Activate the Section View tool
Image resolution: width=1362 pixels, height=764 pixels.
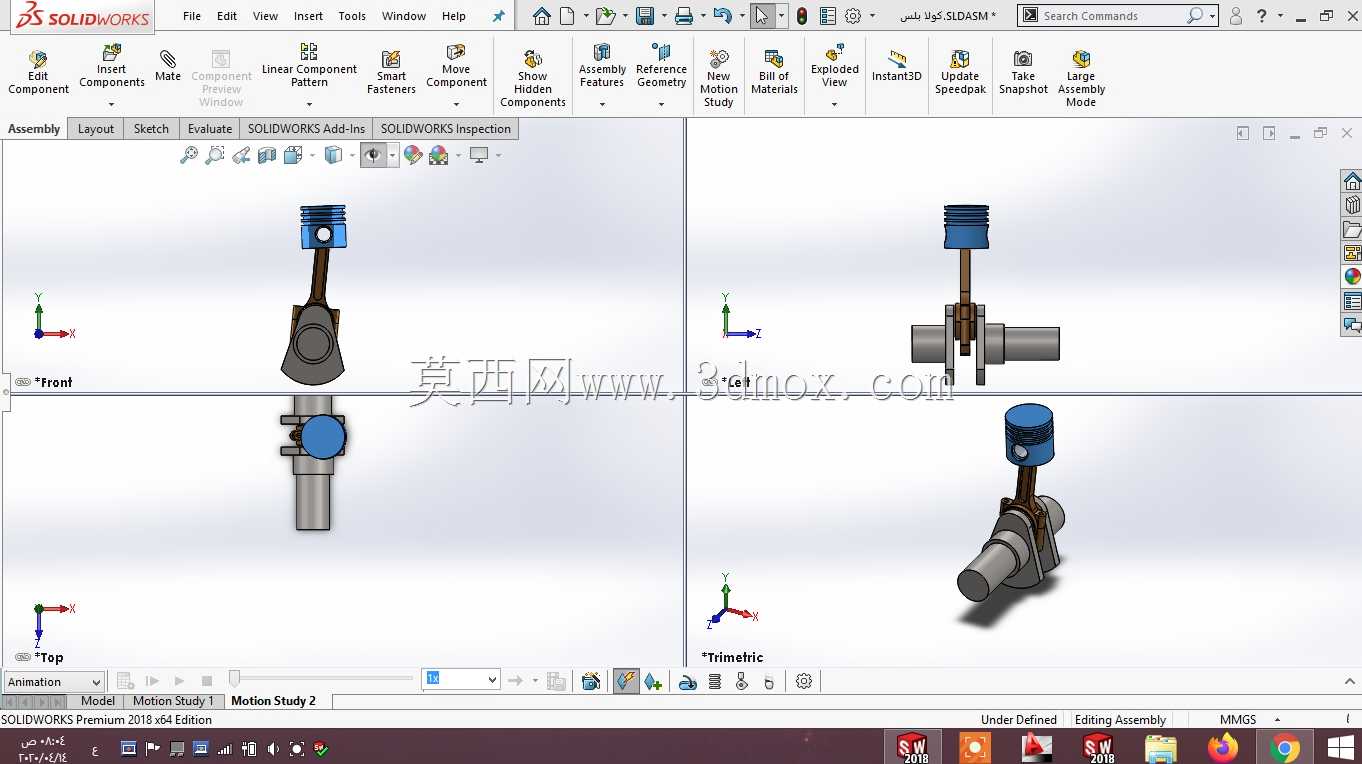266,155
